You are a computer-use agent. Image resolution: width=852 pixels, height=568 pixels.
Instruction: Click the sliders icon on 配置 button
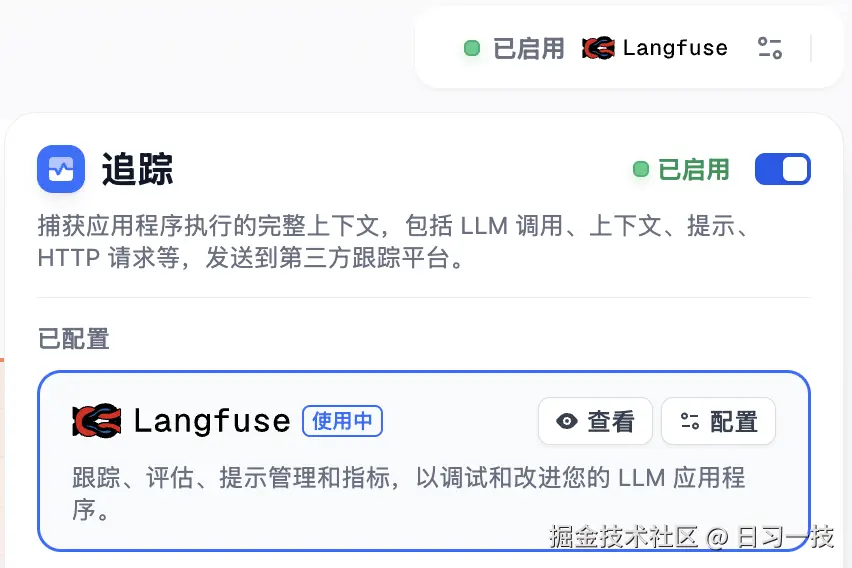click(x=690, y=421)
